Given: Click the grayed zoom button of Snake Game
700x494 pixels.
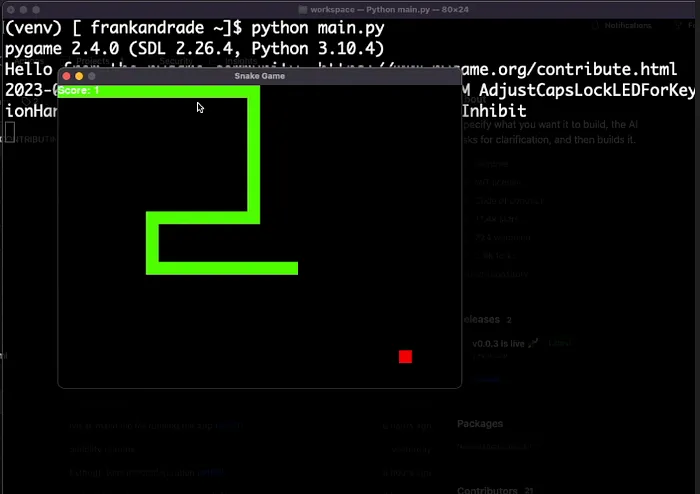Looking at the screenshot, I should pyautogui.click(x=92, y=76).
